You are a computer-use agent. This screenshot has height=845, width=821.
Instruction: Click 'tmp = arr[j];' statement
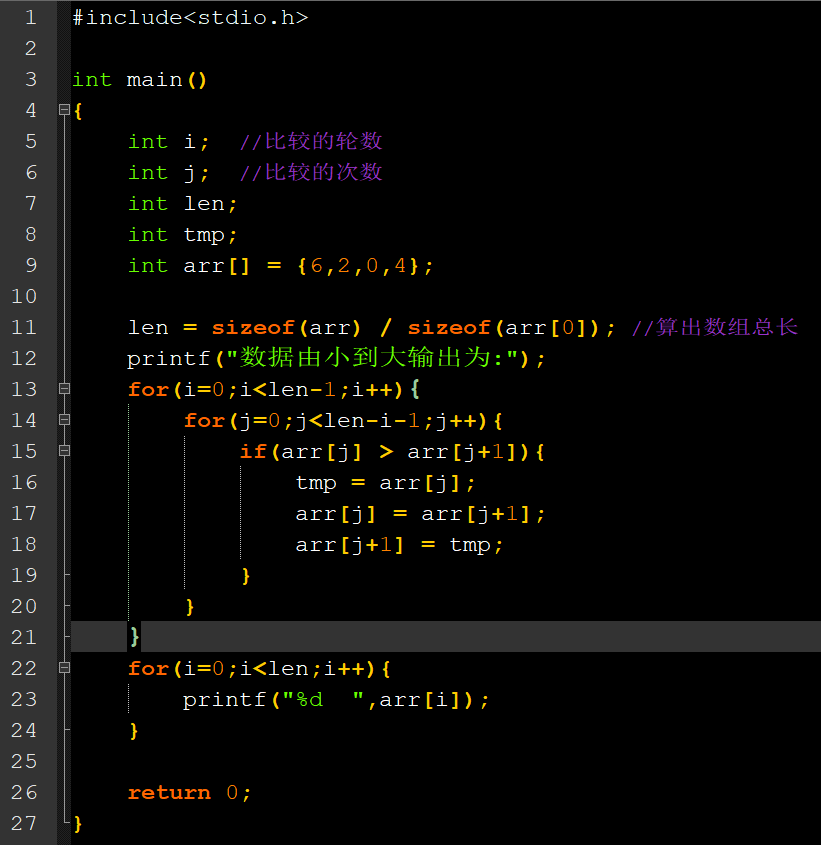[x=385, y=483]
